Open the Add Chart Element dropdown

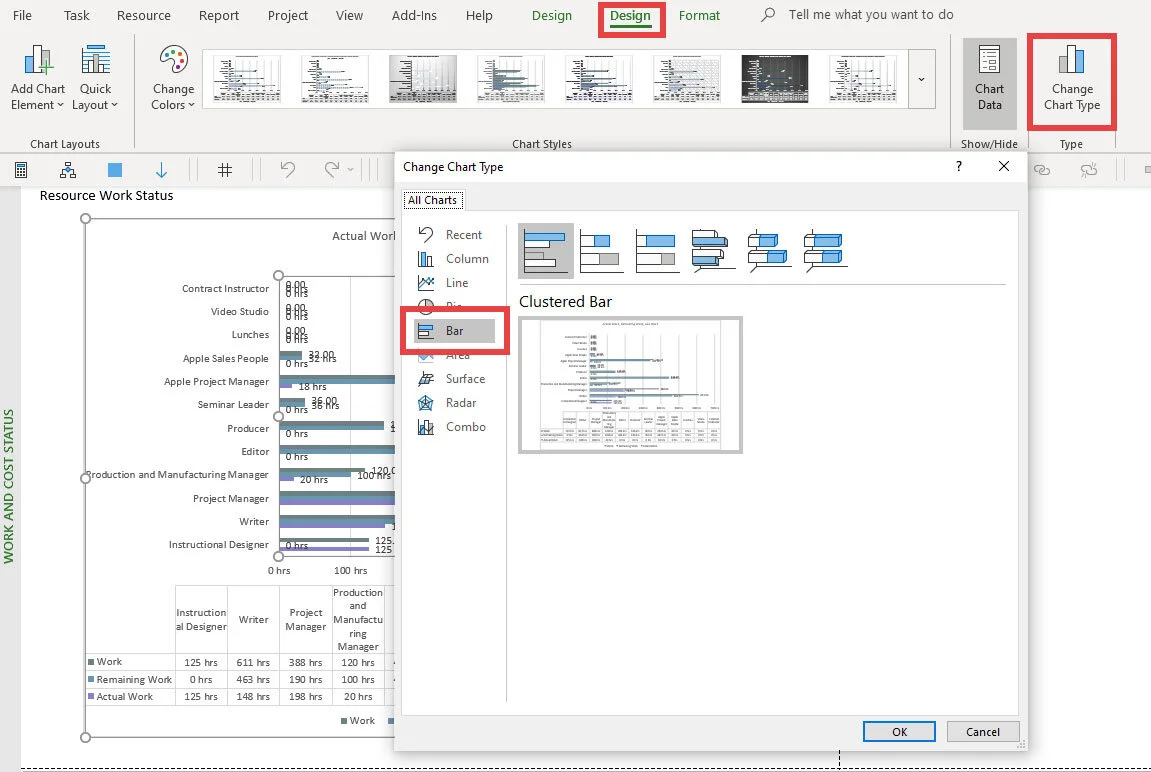(x=37, y=77)
